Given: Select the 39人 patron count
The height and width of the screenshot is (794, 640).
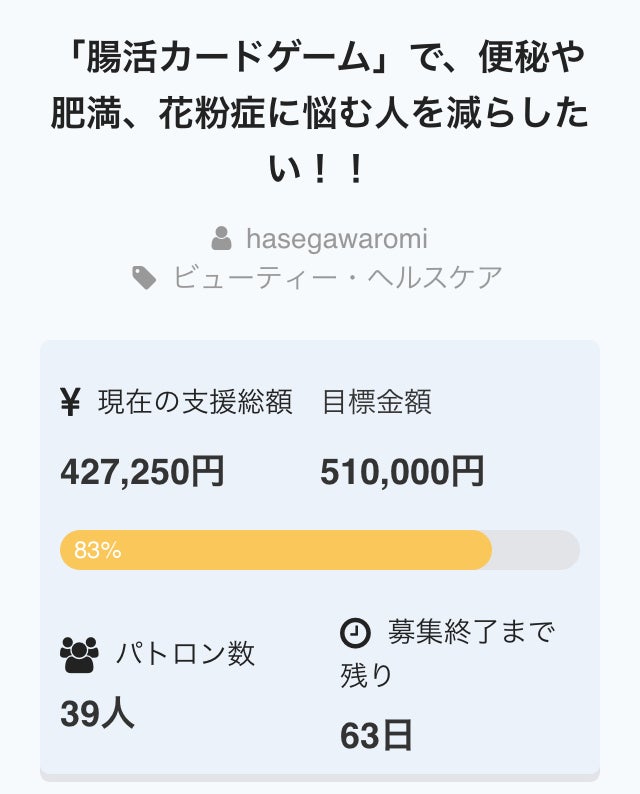Looking at the screenshot, I should pyautogui.click(x=97, y=713).
